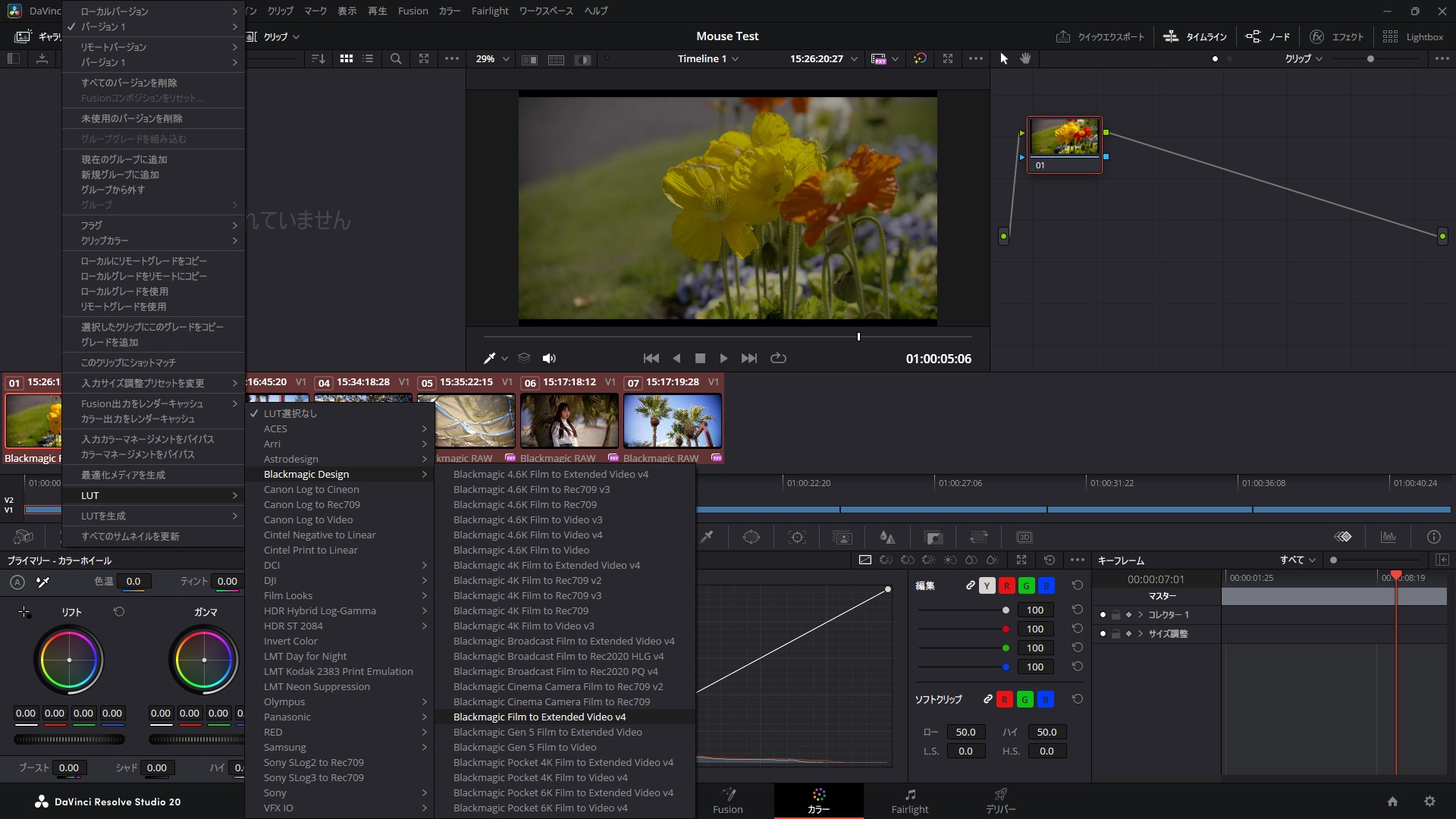This screenshot has height=819, width=1456.
Task: Open the Timeline 1 dropdown
Action: pos(708,58)
